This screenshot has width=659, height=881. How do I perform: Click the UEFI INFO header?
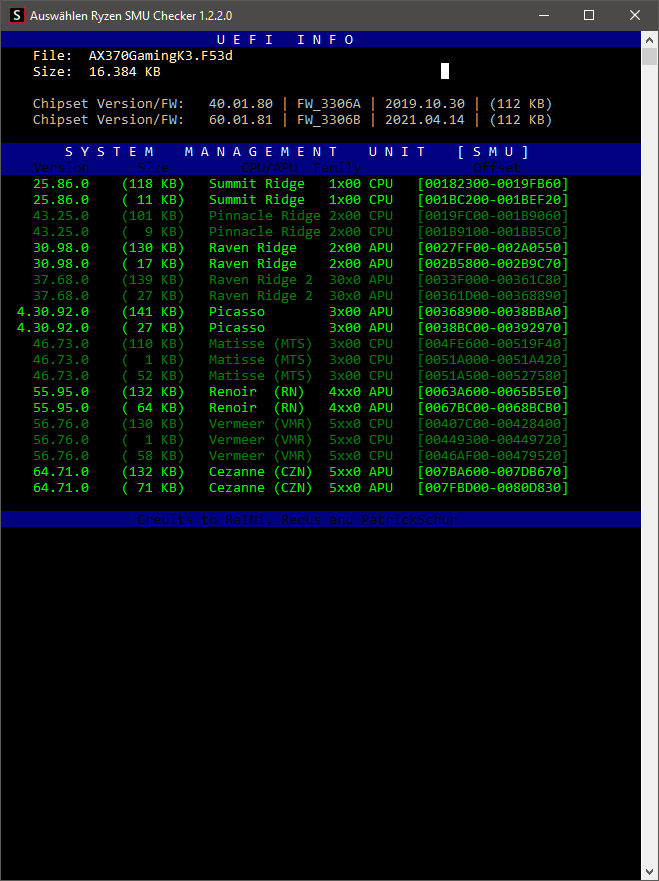tap(286, 39)
